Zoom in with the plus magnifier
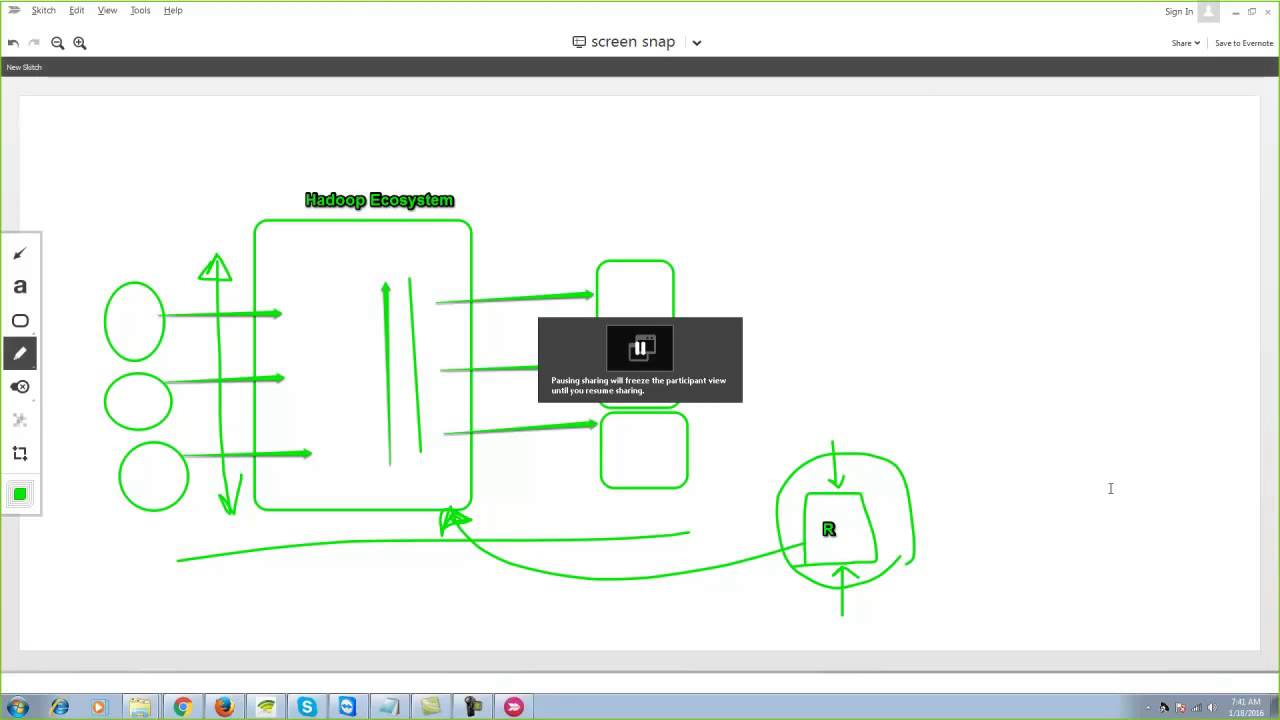 [80, 43]
